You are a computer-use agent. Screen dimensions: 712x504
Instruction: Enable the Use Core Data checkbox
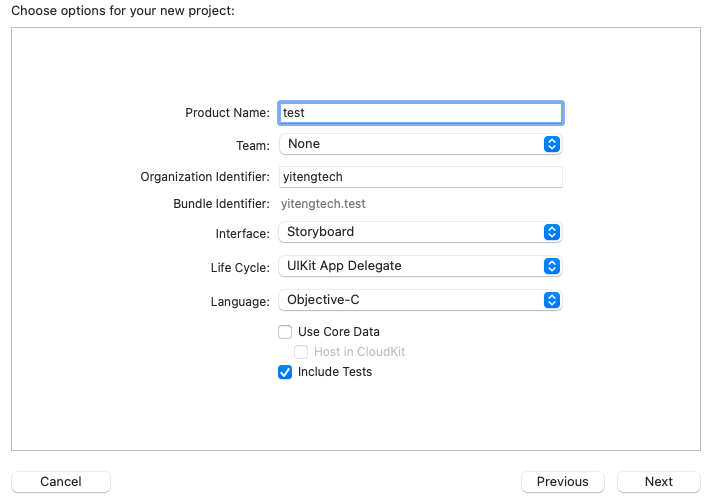point(285,332)
